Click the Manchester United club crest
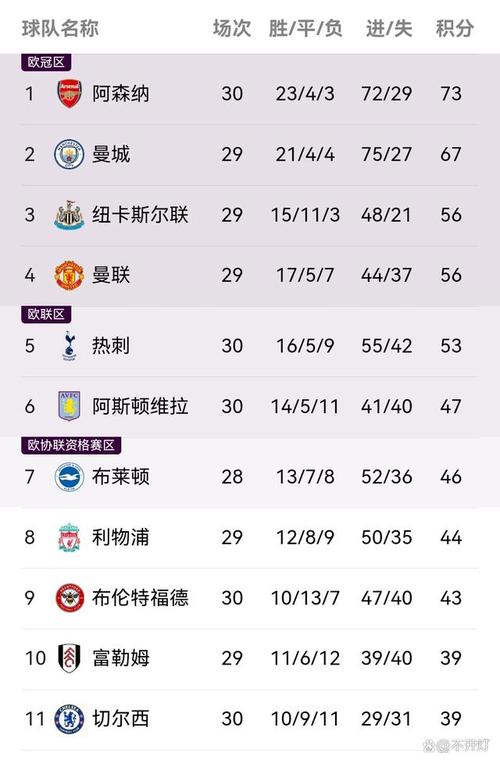This screenshot has height=763, width=500. (69, 275)
